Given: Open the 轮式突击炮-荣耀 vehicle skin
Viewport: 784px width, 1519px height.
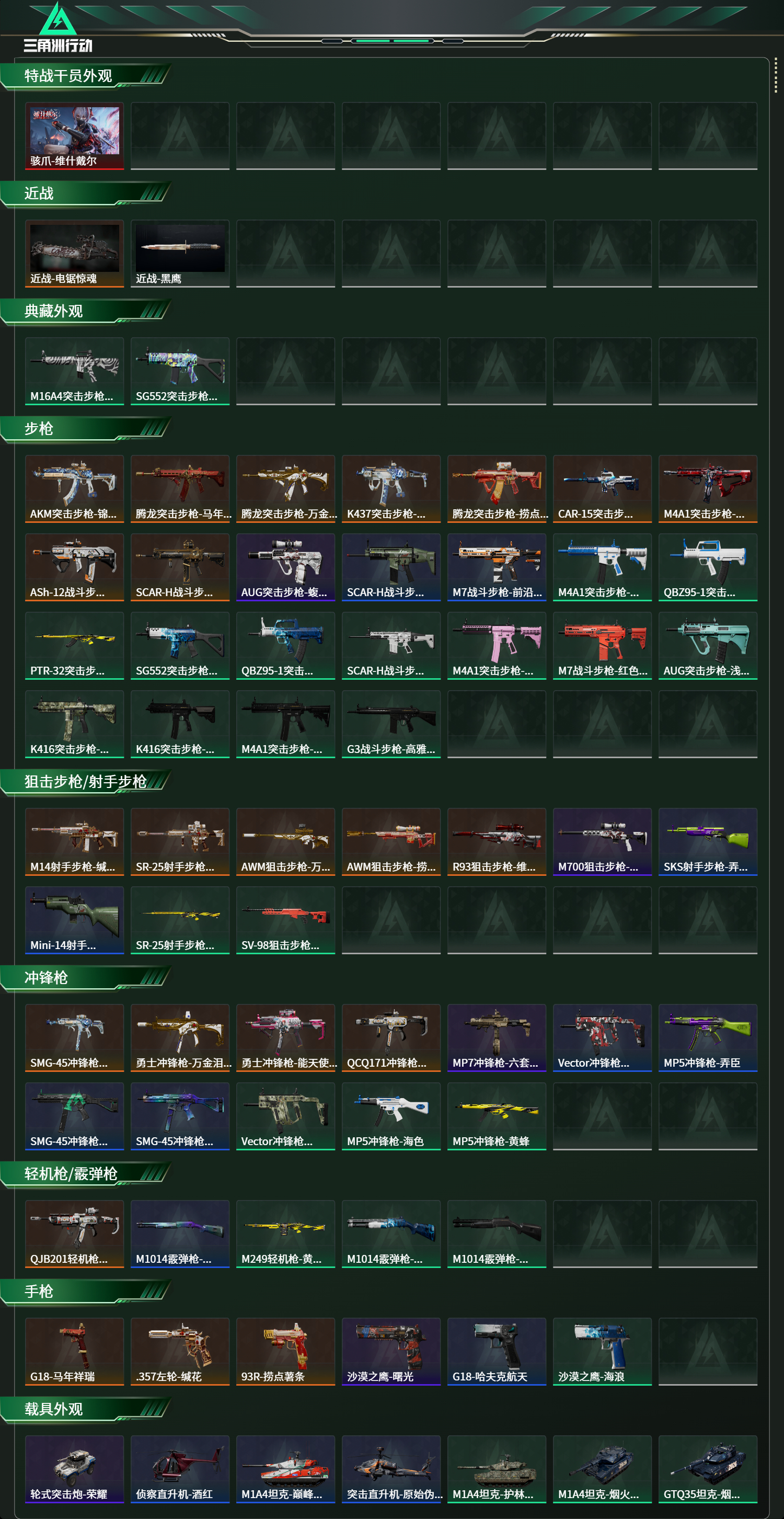Looking at the screenshot, I should point(74,1469).
